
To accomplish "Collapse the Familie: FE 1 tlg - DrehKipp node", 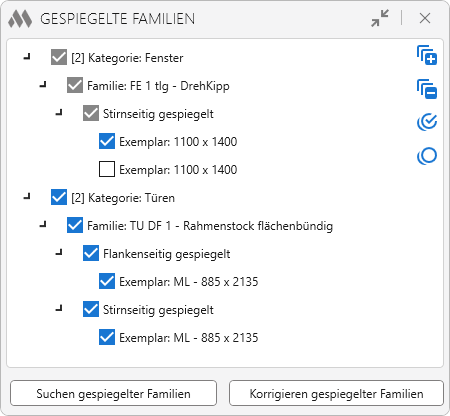I will [43, 85].
